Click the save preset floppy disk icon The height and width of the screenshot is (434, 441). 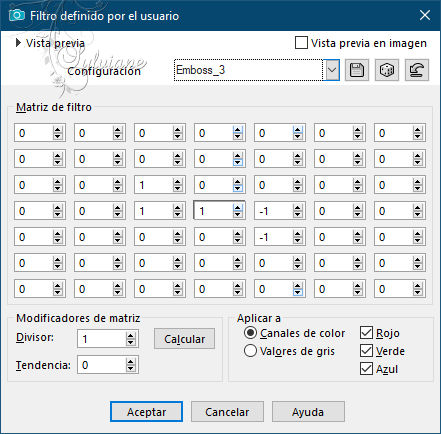357,70
